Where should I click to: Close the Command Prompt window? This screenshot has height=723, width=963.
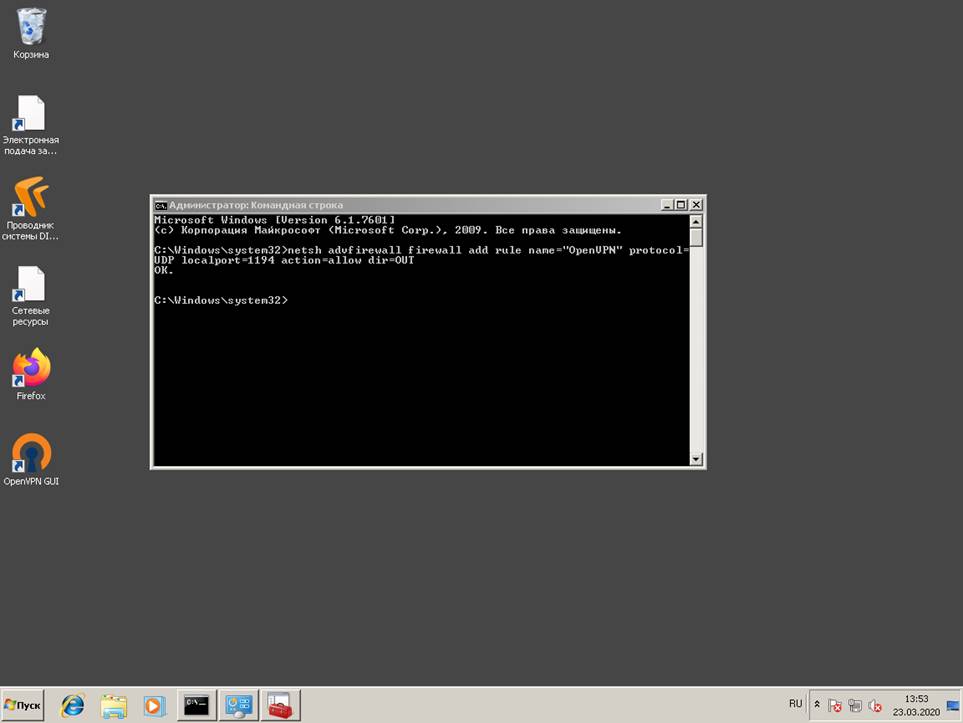pos(696,205)
